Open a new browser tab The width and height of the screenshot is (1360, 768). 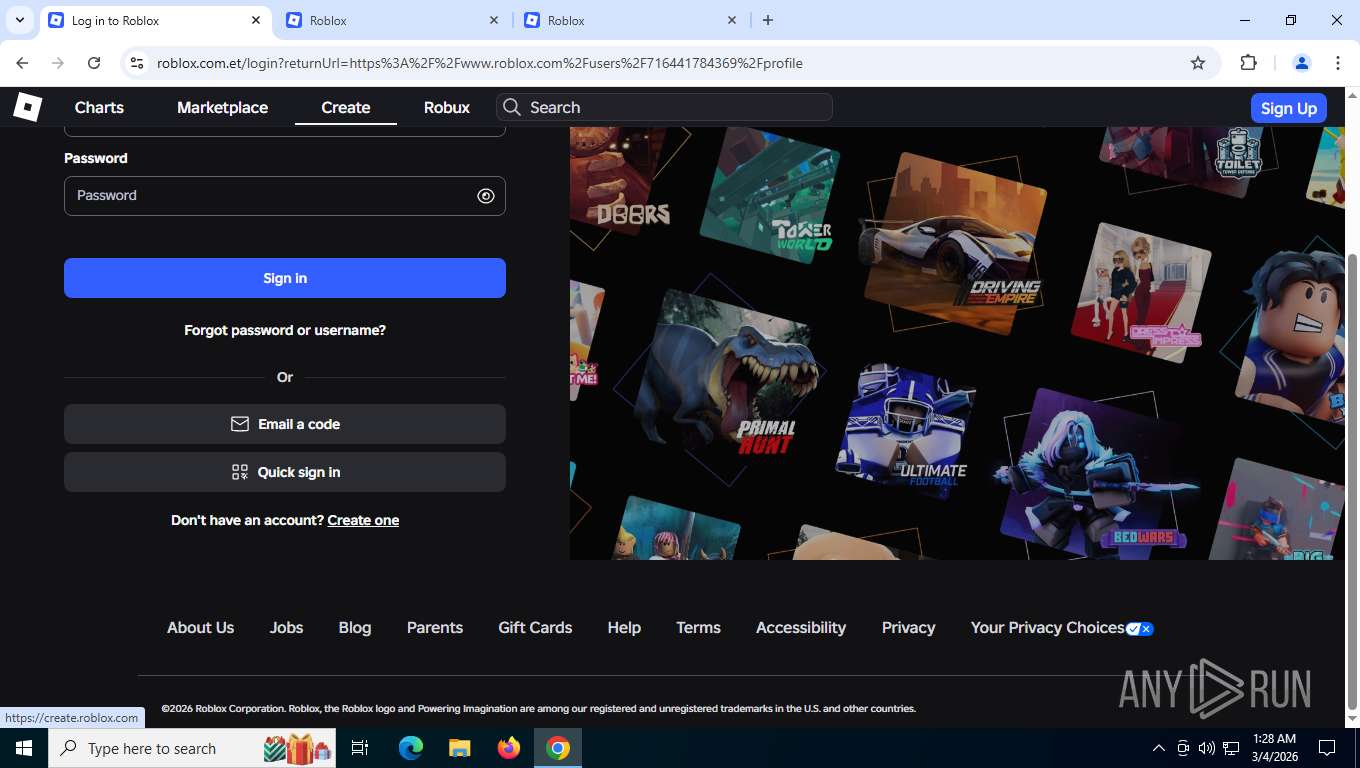point(768,20)
